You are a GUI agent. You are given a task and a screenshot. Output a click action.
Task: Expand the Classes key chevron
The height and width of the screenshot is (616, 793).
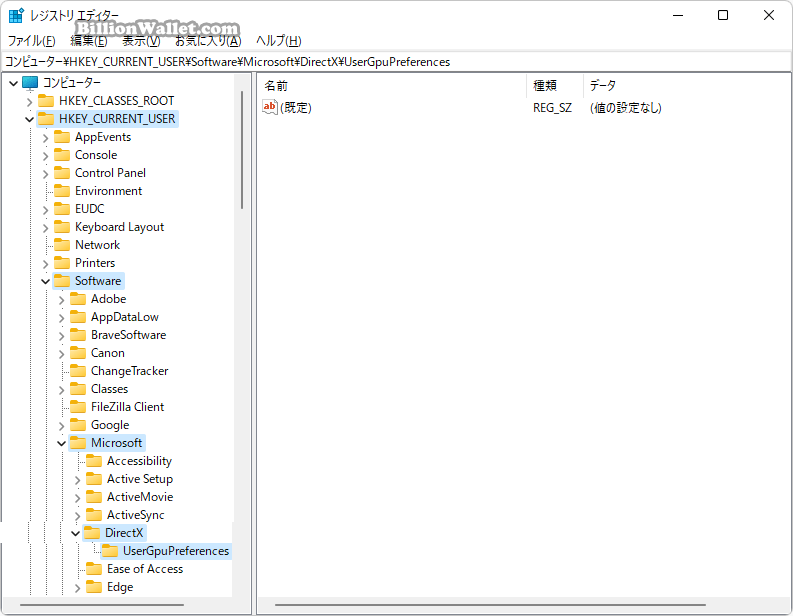click(62, 389)
